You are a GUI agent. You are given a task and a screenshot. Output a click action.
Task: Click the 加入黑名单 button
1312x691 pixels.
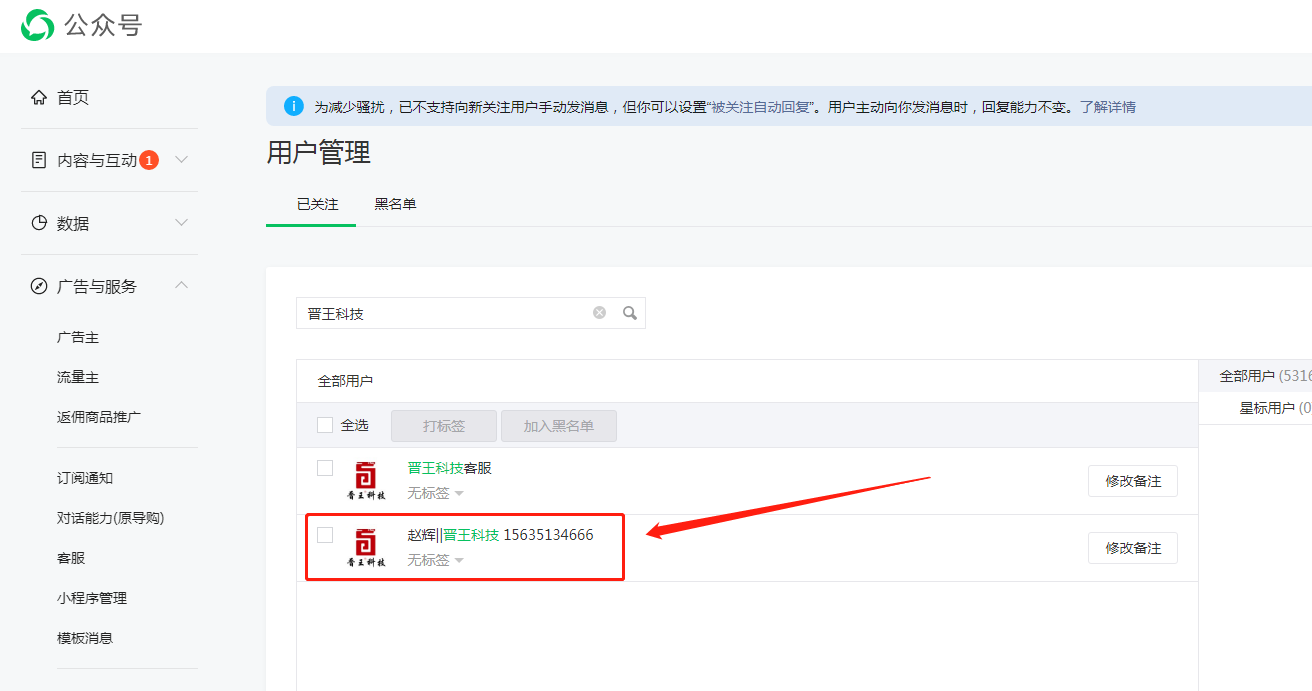coord(559,426)
